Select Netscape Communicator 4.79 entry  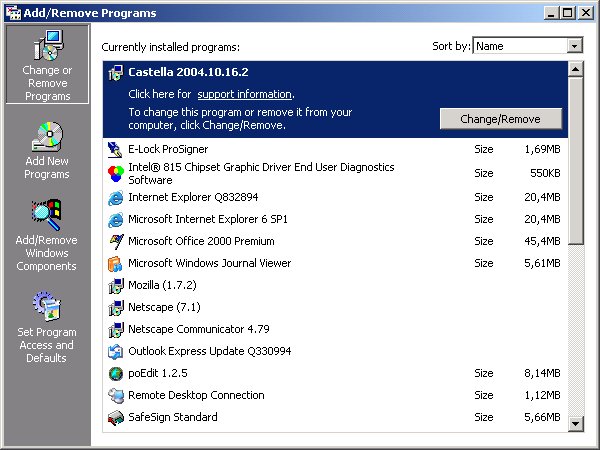335,329
